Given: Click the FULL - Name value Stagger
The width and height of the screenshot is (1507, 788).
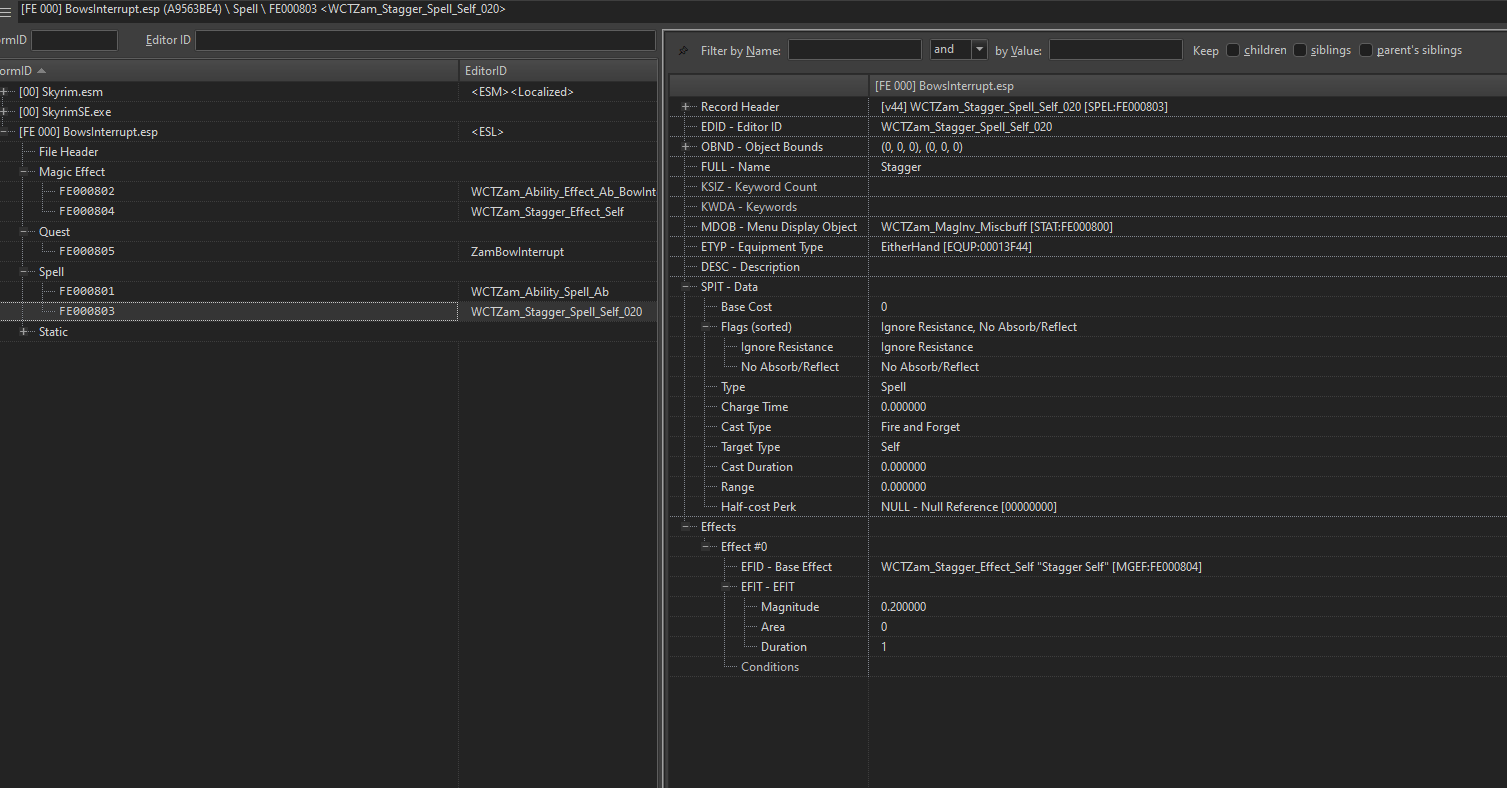Looking at the screenshot, I should [x=901, y=167].
